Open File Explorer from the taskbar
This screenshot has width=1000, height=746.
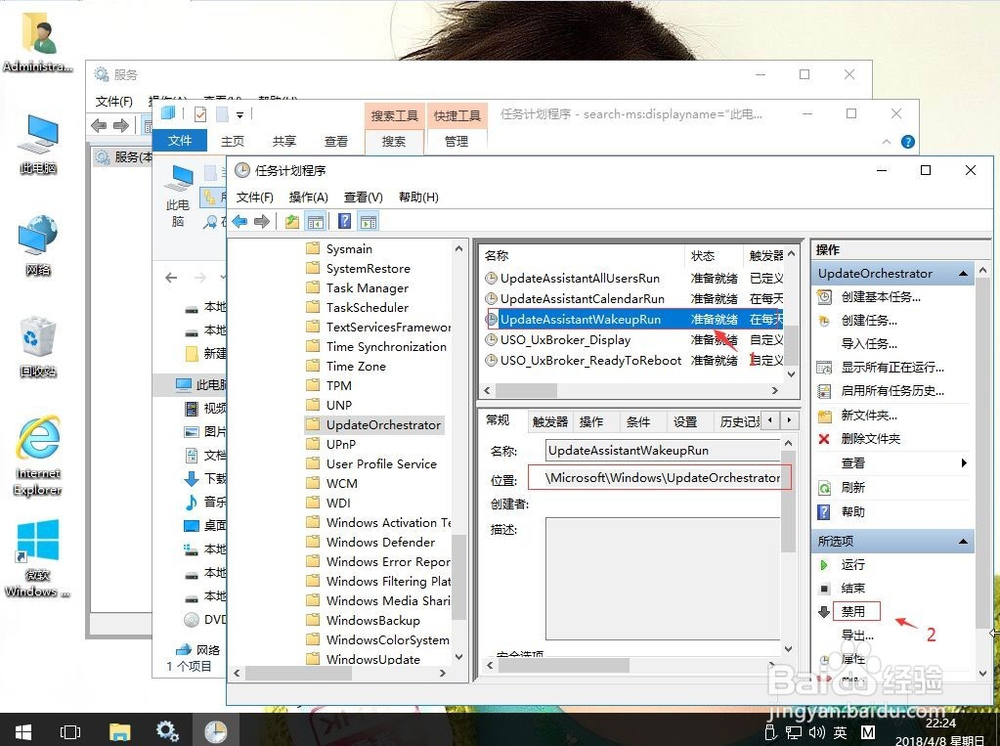[119, 731]
